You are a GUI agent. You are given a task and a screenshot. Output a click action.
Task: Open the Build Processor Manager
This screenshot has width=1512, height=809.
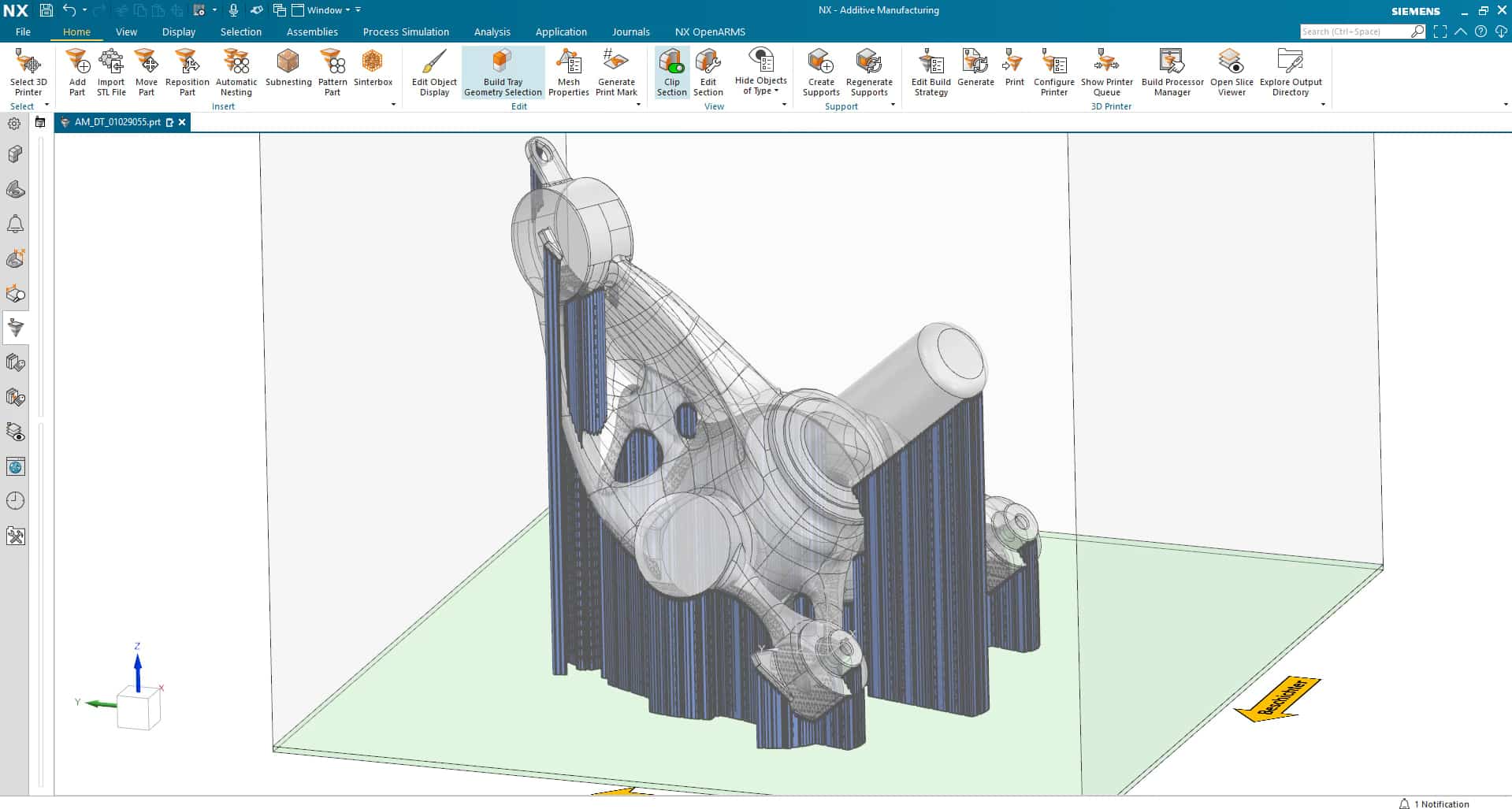(1172, 72)
